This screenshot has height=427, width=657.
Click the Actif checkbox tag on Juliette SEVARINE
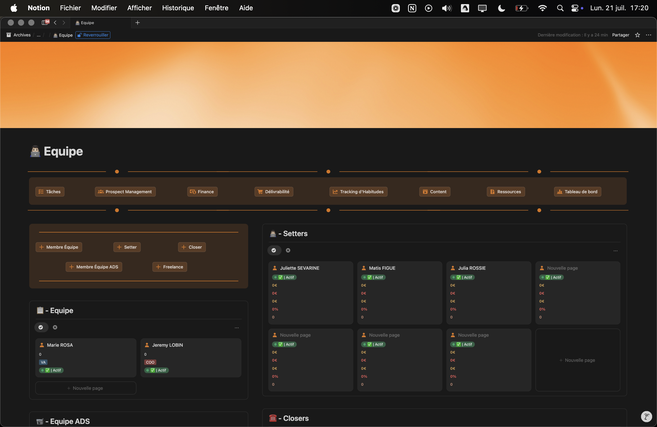[x=285, y=277]
